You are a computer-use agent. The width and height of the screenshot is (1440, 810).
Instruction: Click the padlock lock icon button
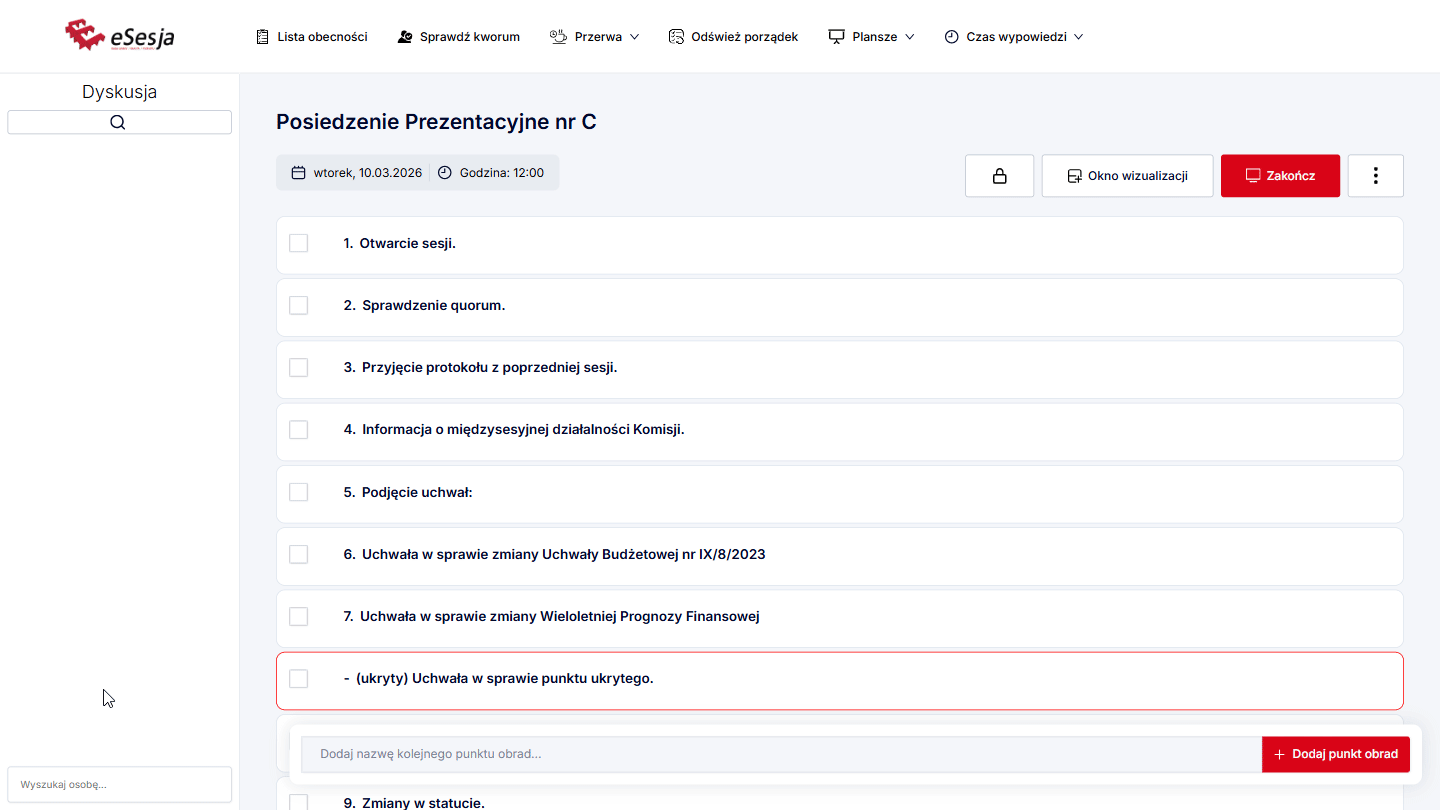(x=999, y=176)
